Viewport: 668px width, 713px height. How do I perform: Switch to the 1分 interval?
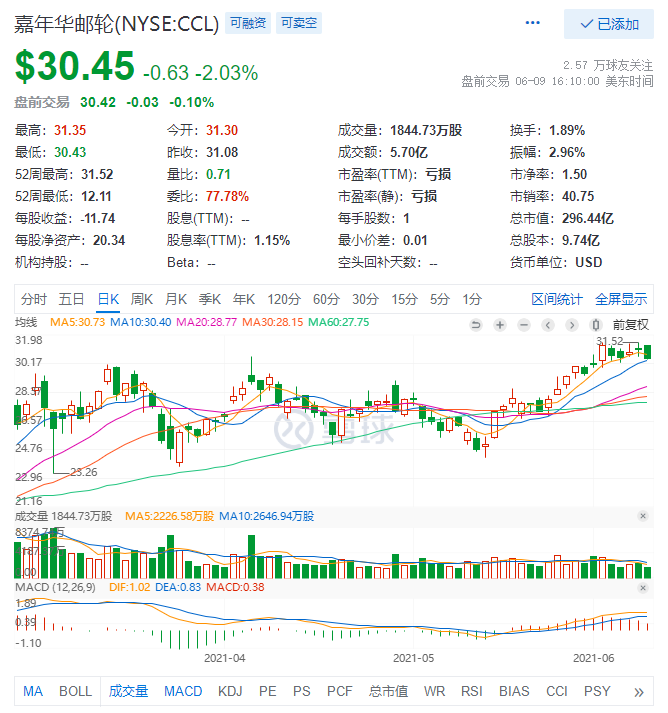[472, 299]
